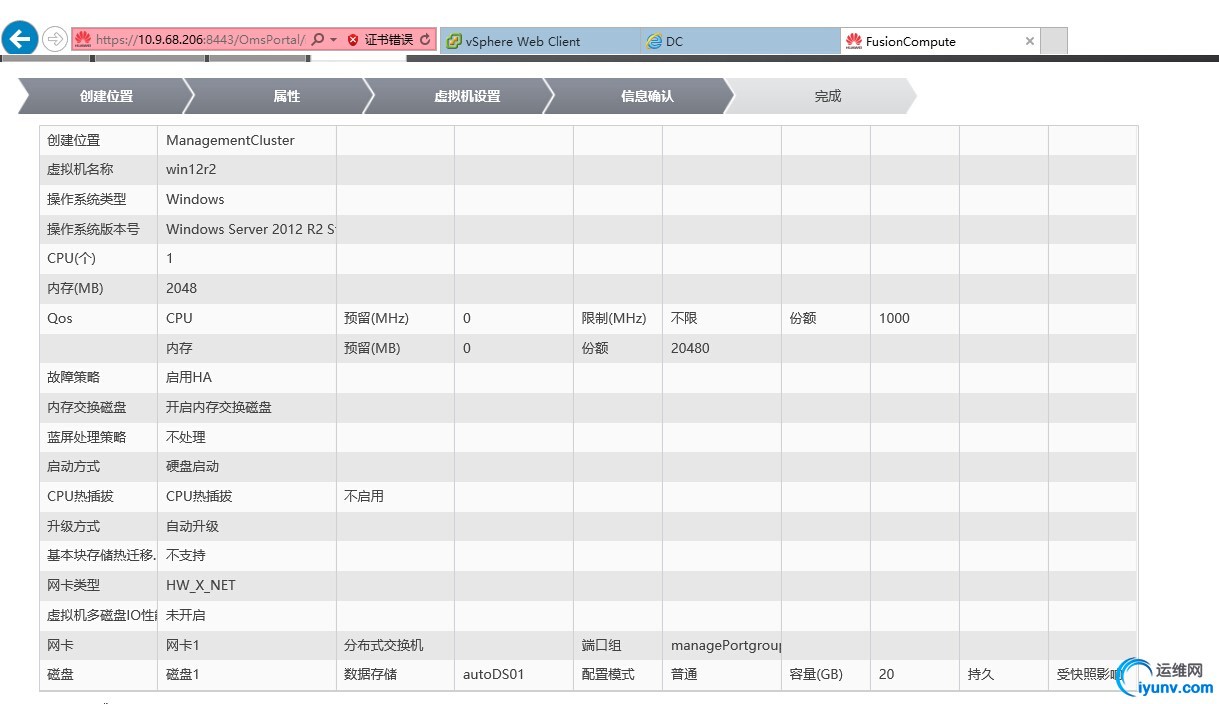Image resolution: width=1219 pixels, height=704 pixels.
Task: Click the 普通 configuration mode value
Action: tap(684, 674)
